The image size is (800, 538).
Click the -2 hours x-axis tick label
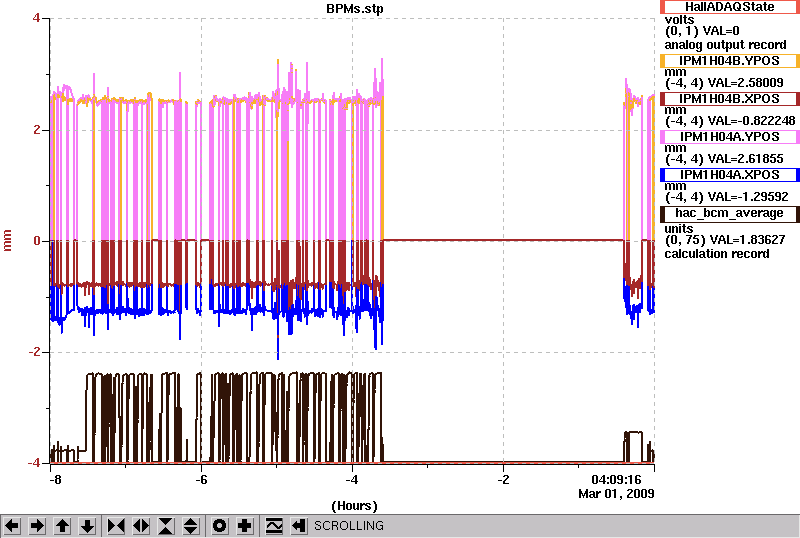click(x=504, y=480)
